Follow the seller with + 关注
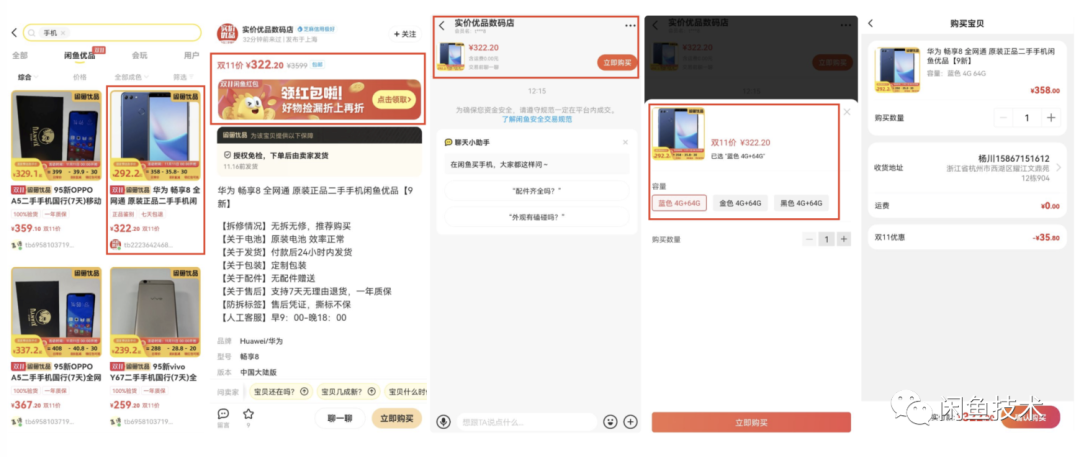 [405, 34]
